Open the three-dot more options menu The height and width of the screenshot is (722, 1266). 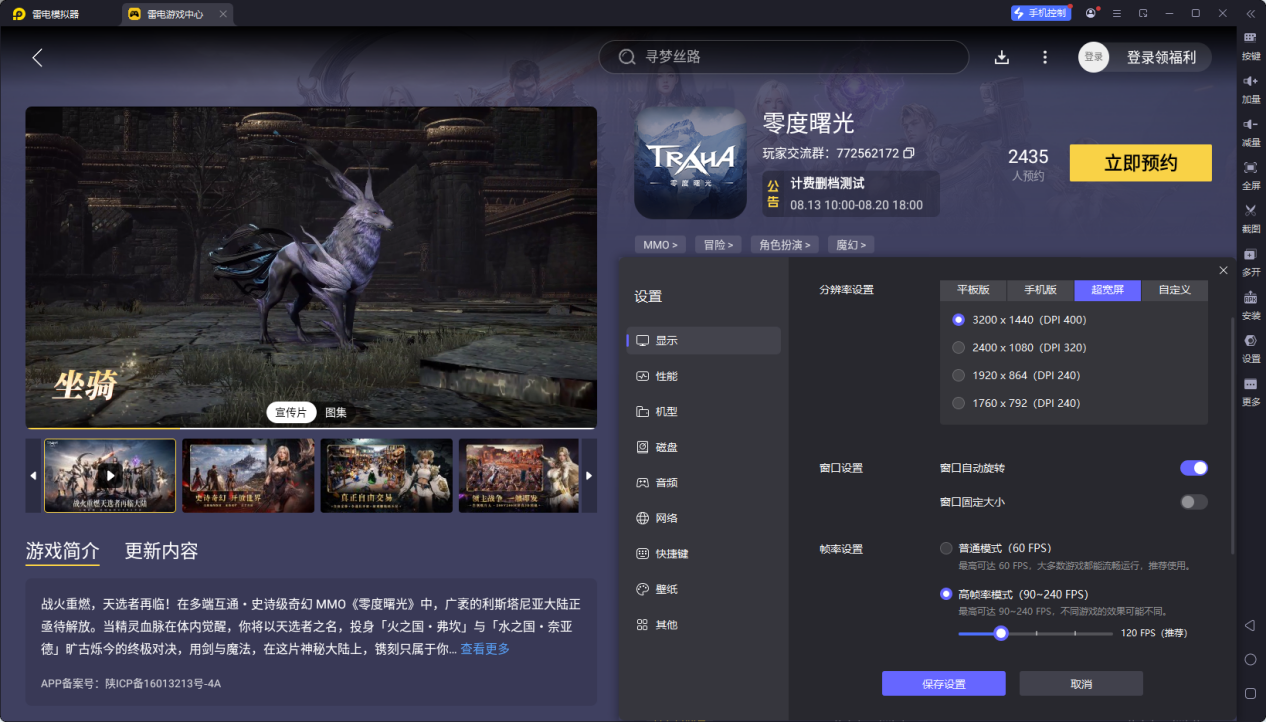click(1045, 57)
